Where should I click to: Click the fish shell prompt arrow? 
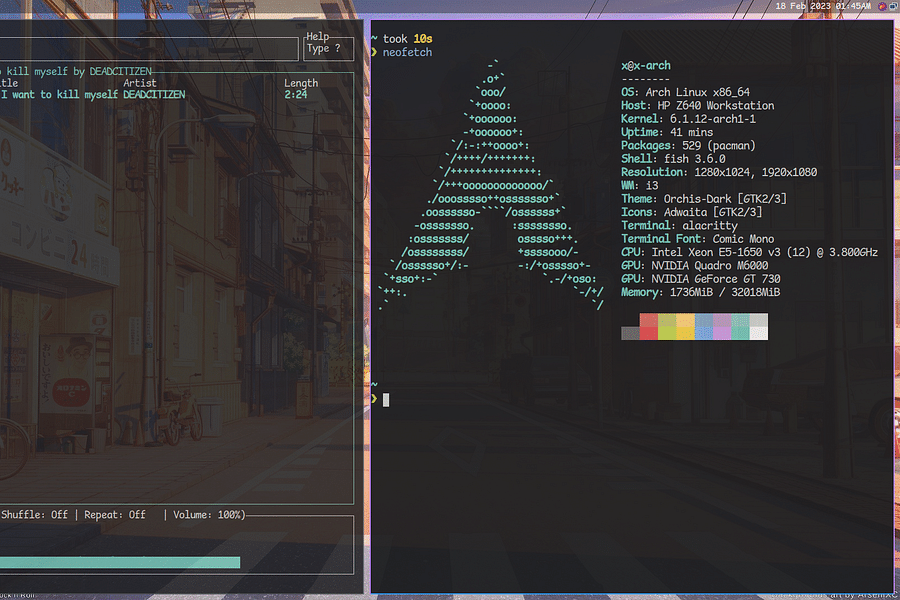(375, 399)
